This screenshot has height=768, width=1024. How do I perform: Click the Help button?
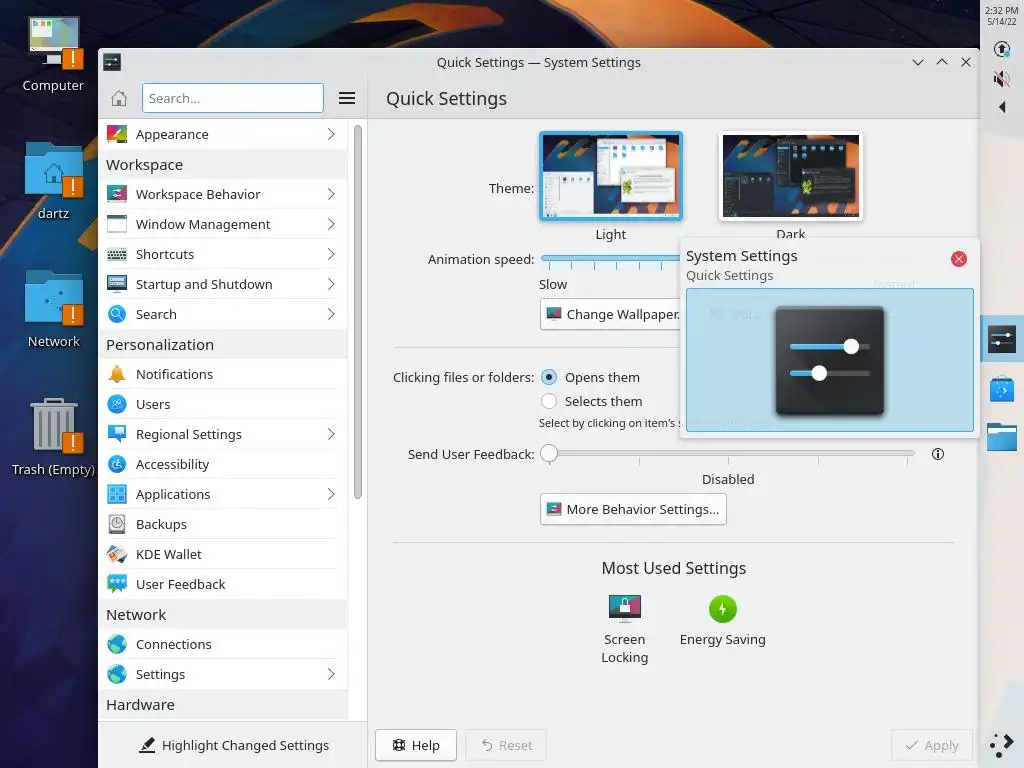click(415, 745)
